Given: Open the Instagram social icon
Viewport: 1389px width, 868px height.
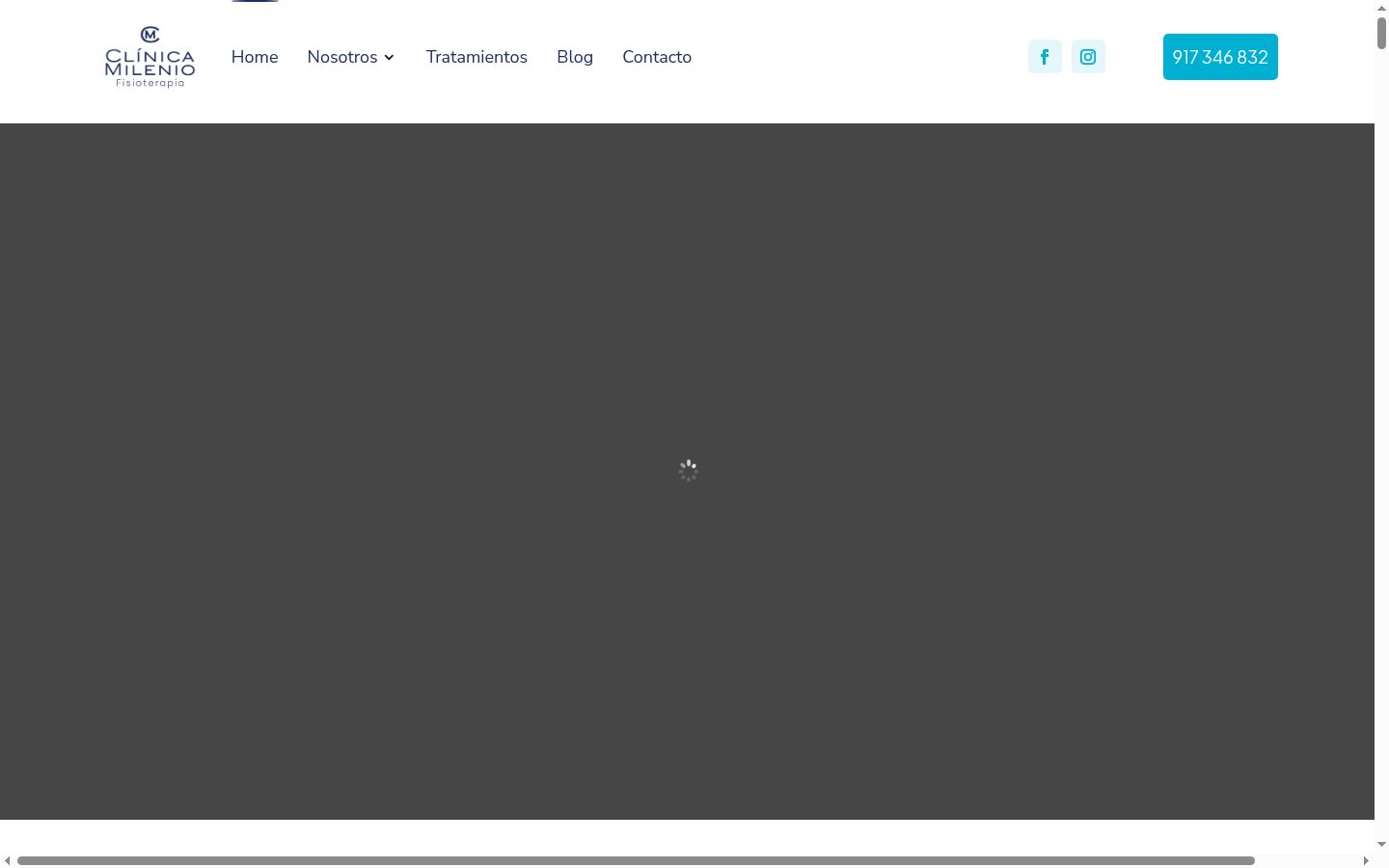Looking at the screenshot, I should click(1088, 57).
